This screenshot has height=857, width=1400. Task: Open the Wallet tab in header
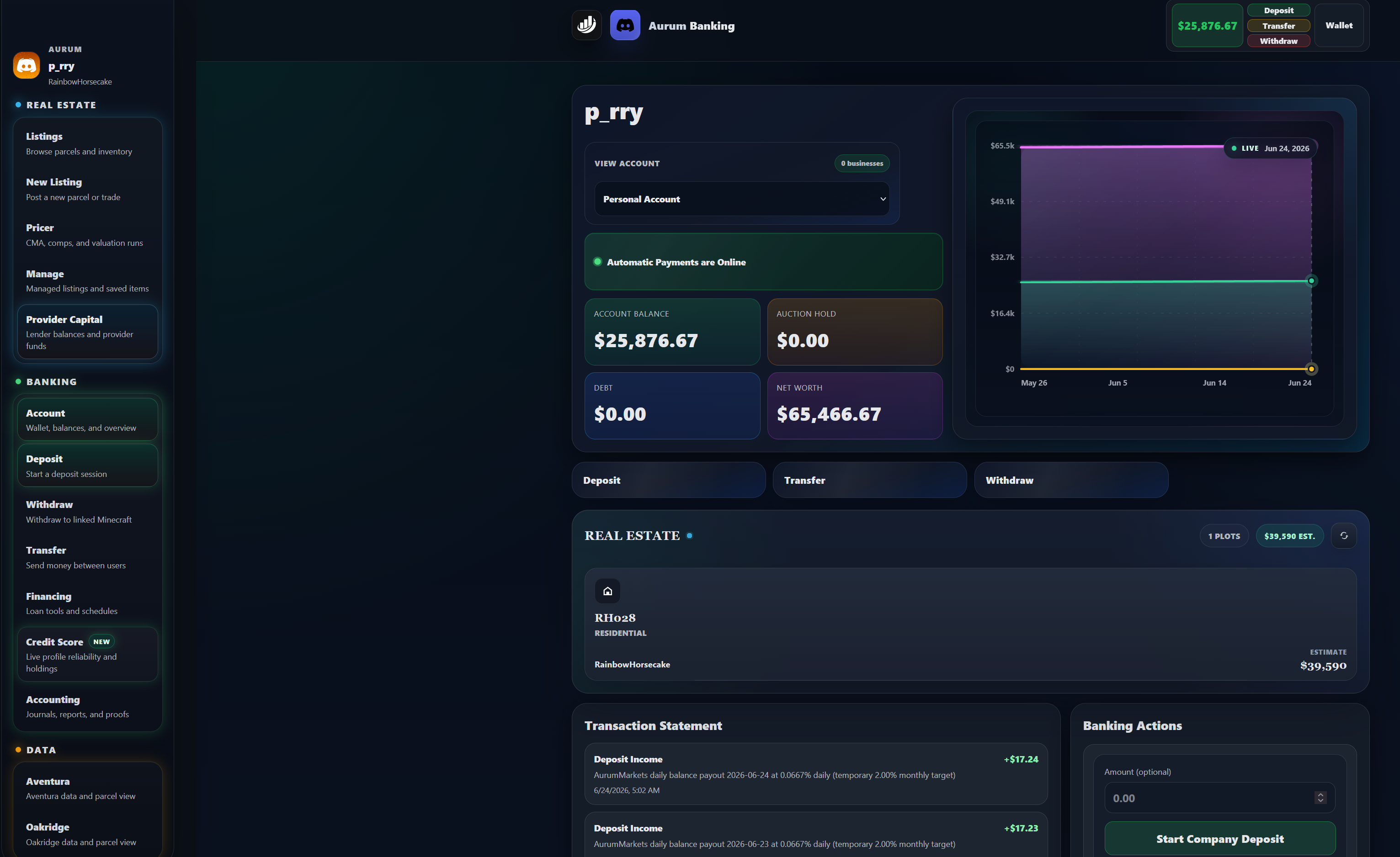pyautogui.click(x=1339, y=26)
